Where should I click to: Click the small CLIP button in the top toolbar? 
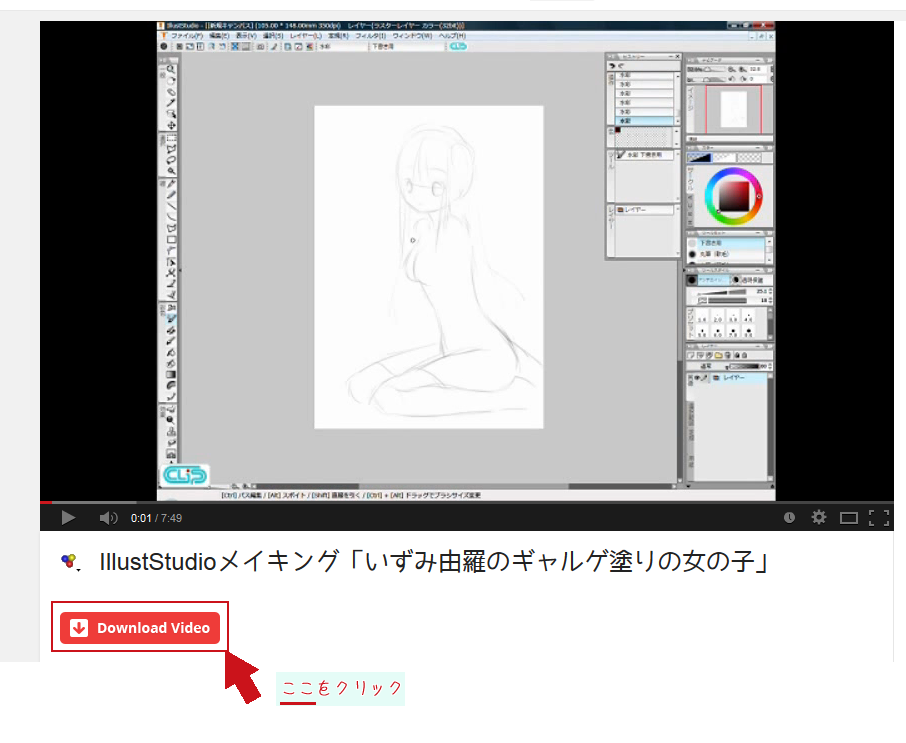pyautogui.click(x=458, y=46)
